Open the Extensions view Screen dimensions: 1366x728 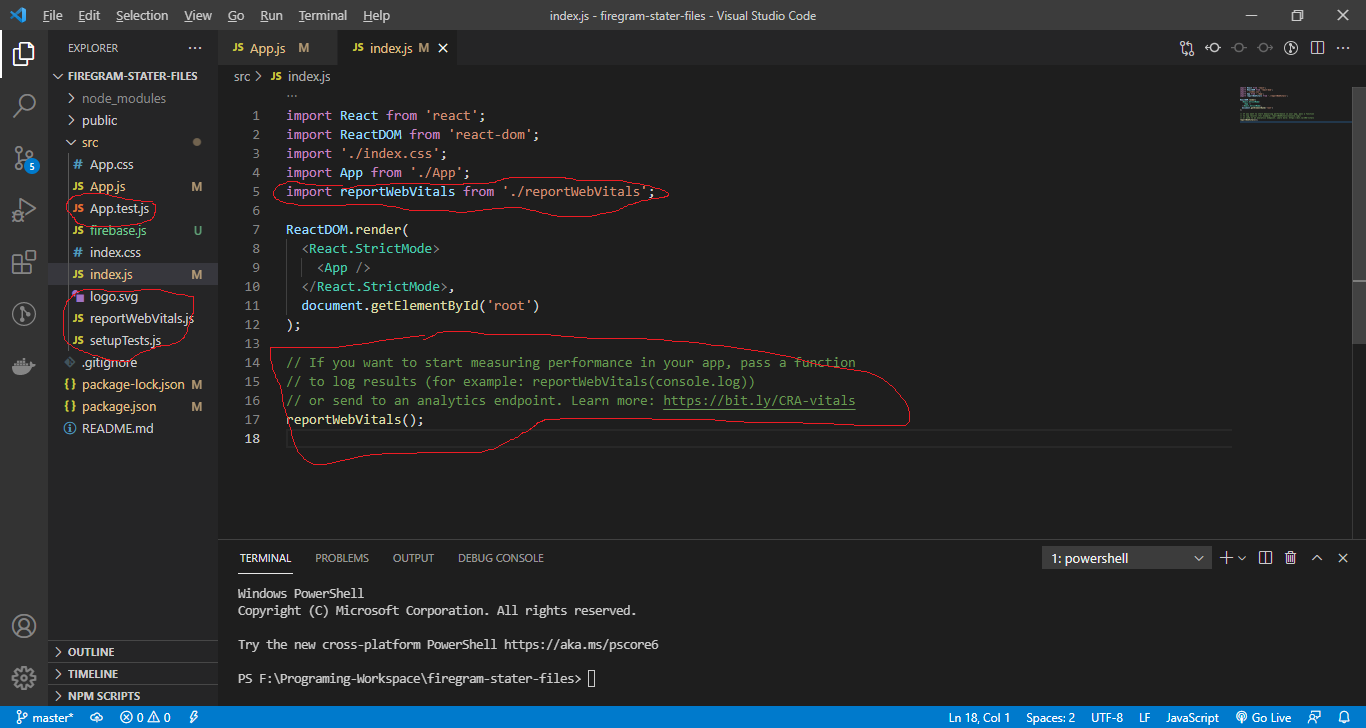24,262
